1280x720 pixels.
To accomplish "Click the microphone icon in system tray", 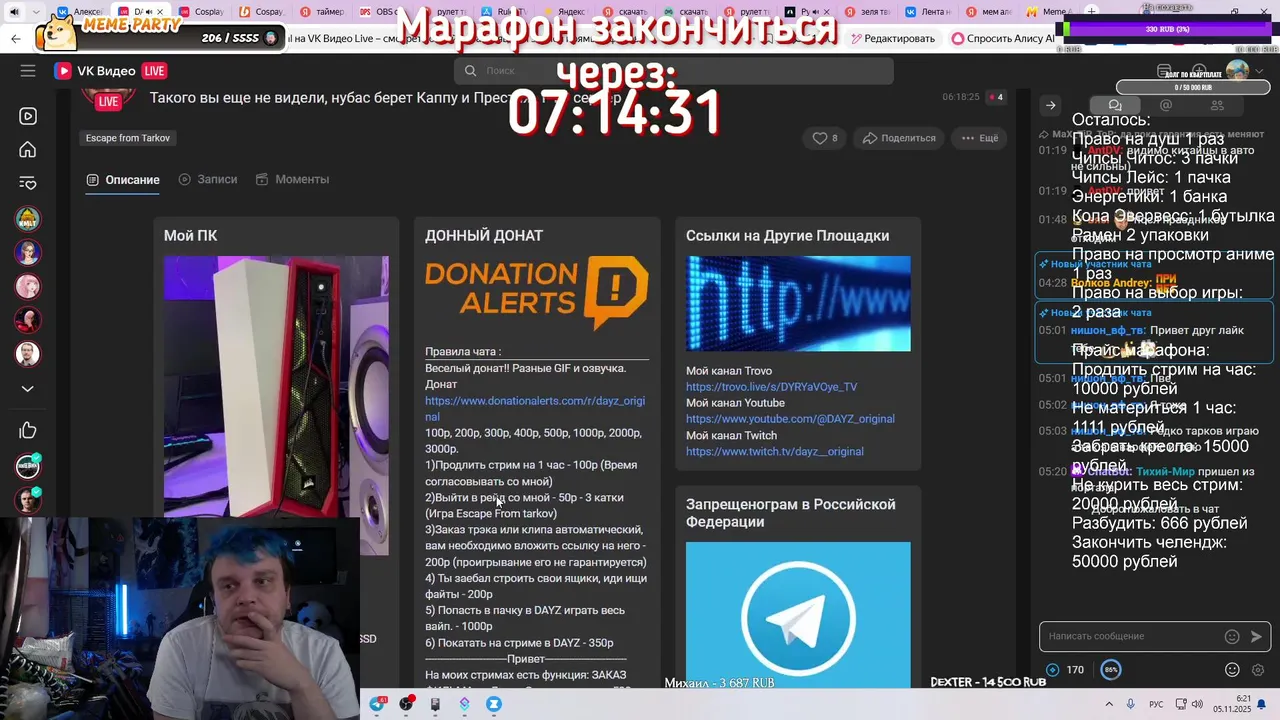I will point(1130,704).
